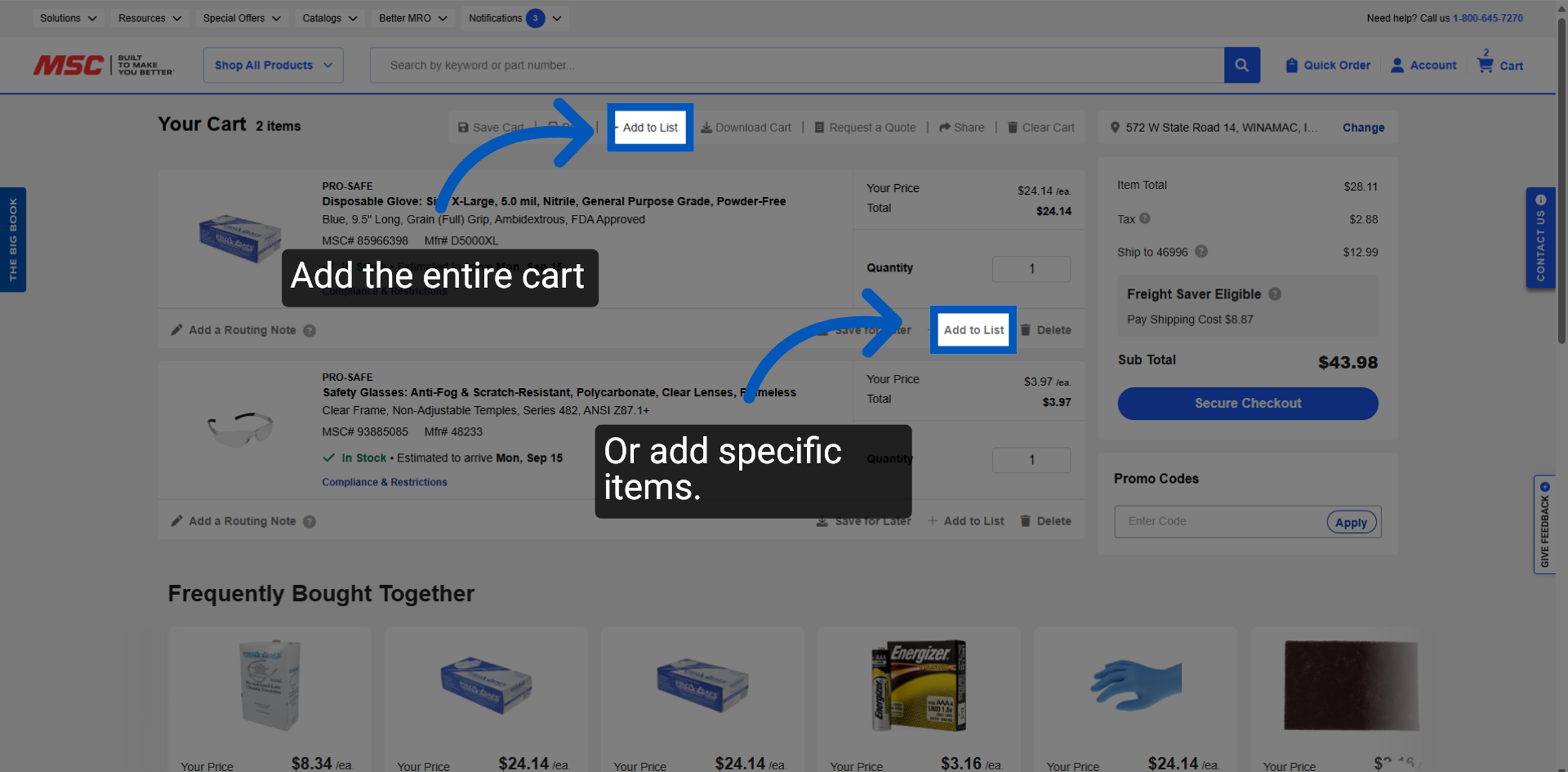Click the Save Cart disk icon

(x=463, y=127)
